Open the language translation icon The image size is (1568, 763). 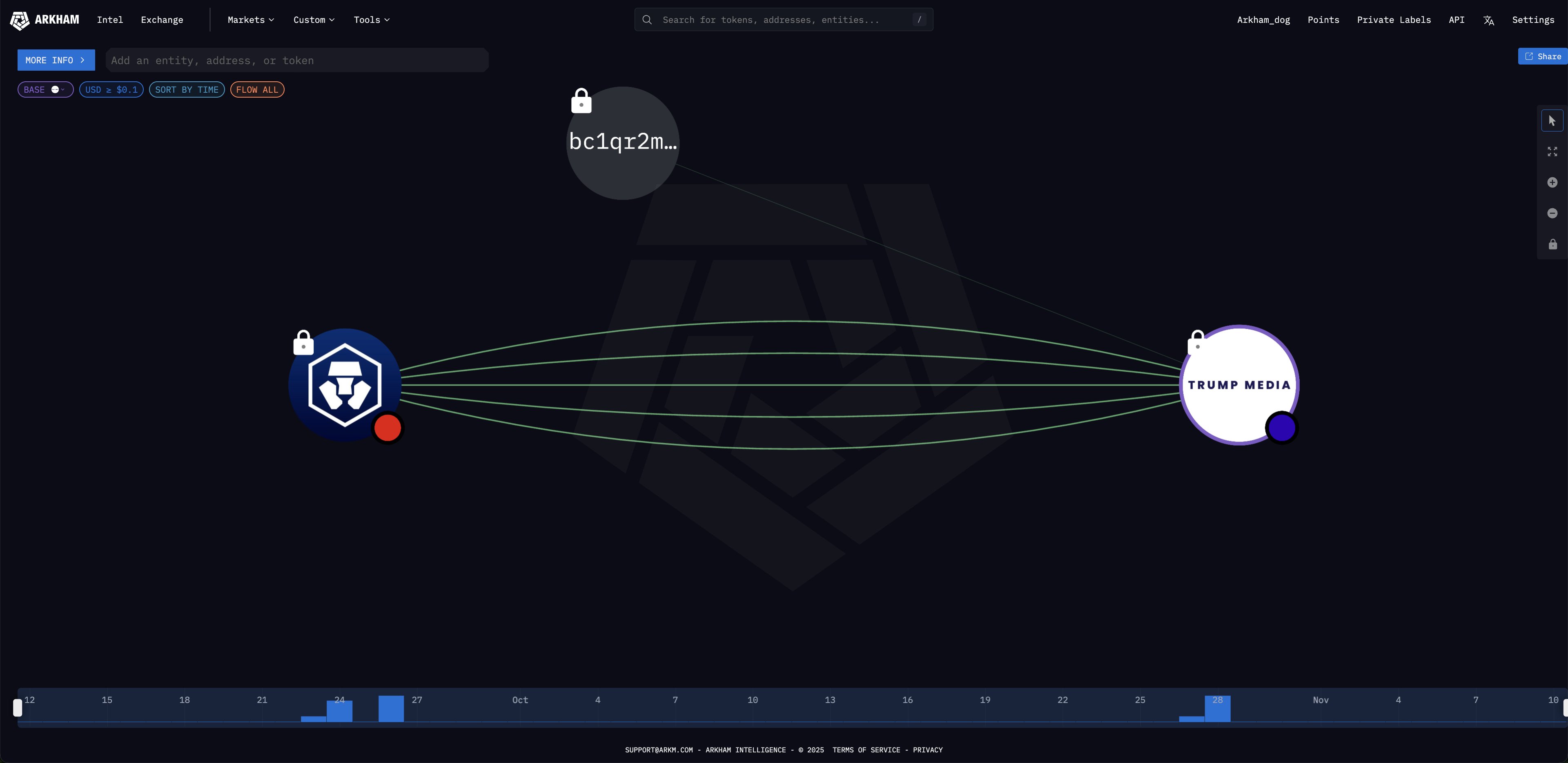pos(1488,20)
